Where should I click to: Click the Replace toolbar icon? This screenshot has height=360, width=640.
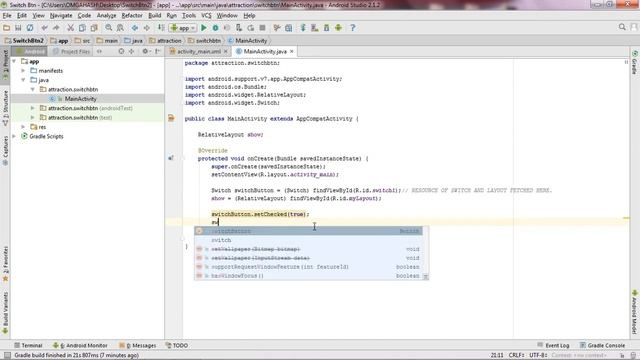click(x=120, y=28)
